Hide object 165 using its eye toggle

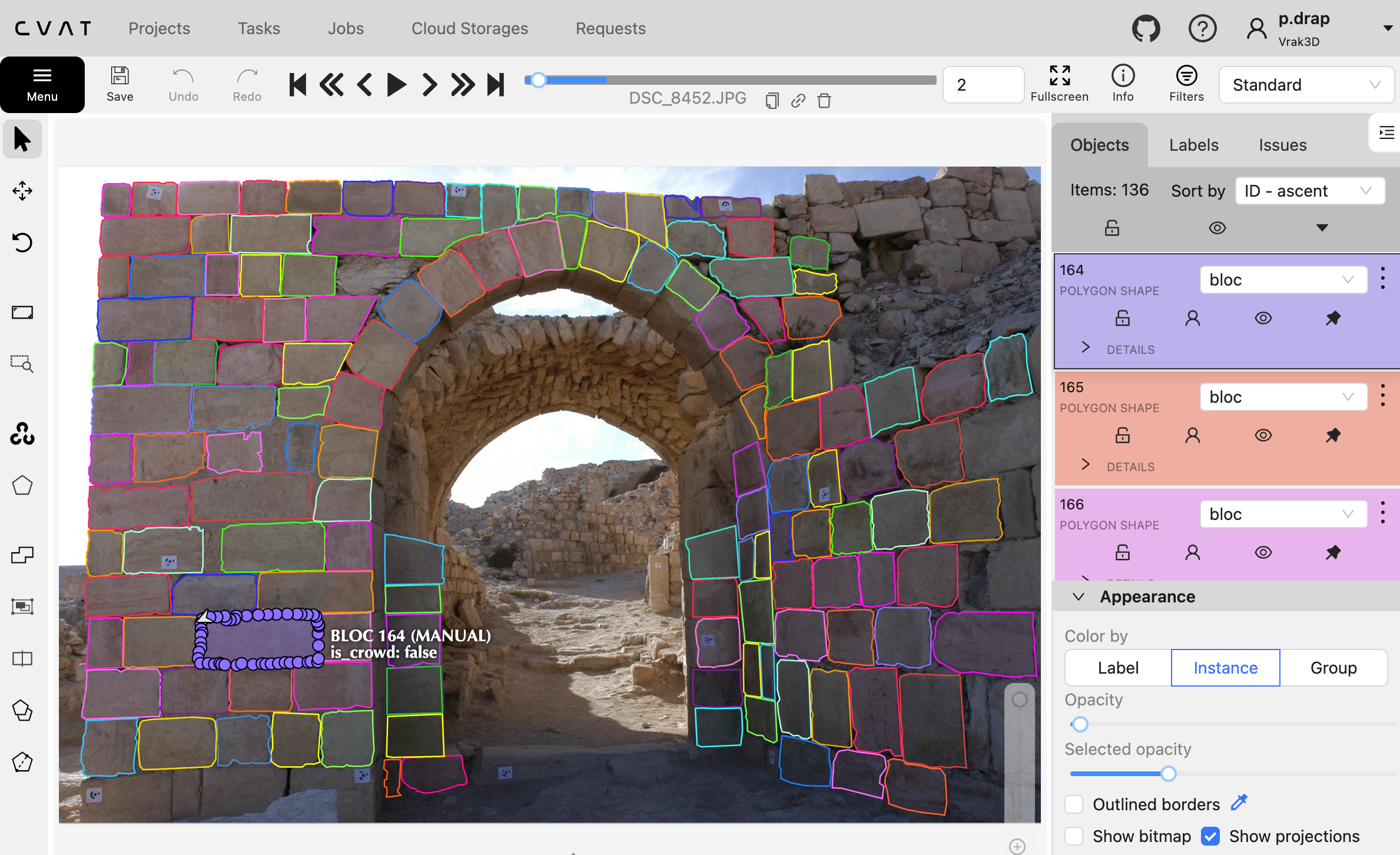(x=1262, y=435)
